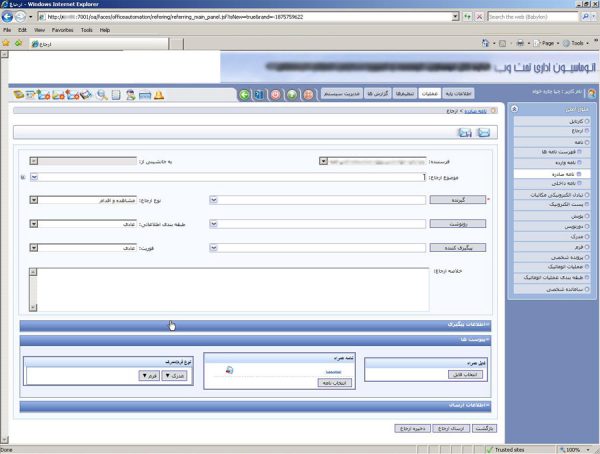Click the انتخاب نامه choose letter button
The width and height of the screenshot is (600, 454).
pyautogui.click(x=334, y=383)
